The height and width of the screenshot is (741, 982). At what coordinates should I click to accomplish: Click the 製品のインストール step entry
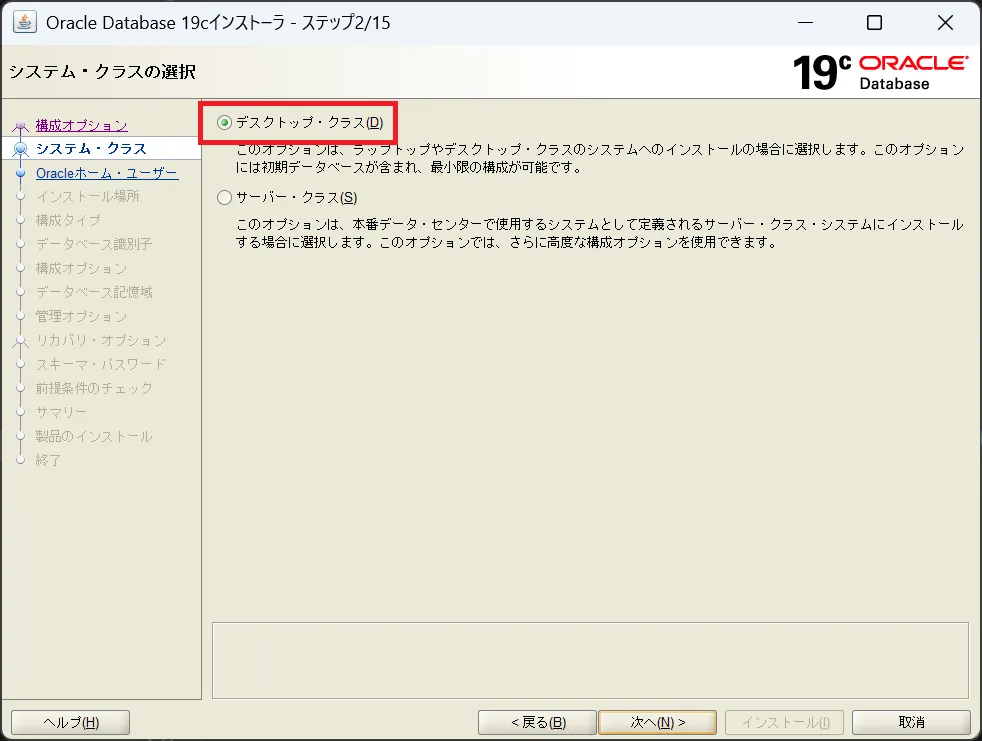point(94,436)
